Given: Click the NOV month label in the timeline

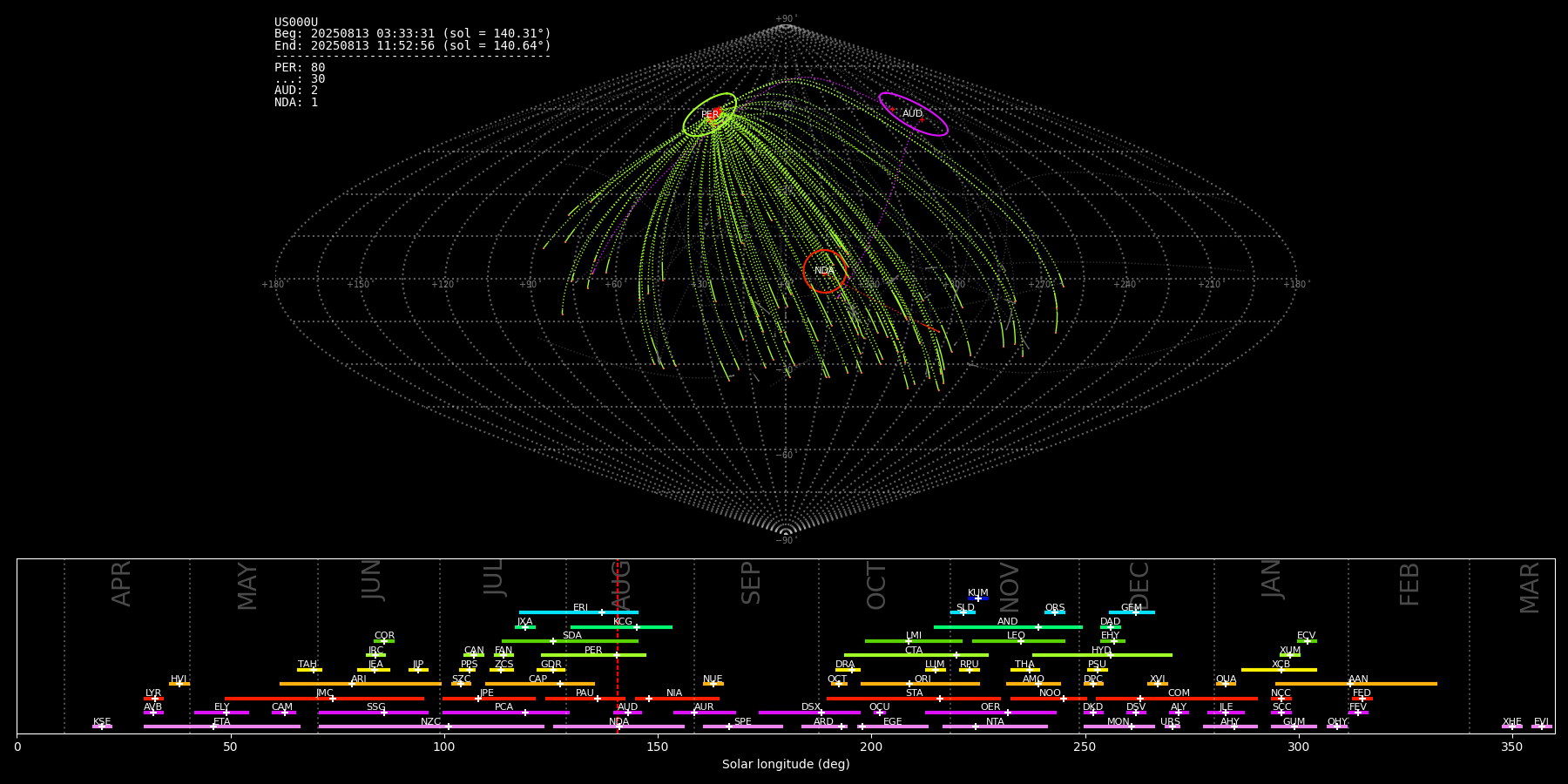Looking at the screenshot, I should point(1009,587).
